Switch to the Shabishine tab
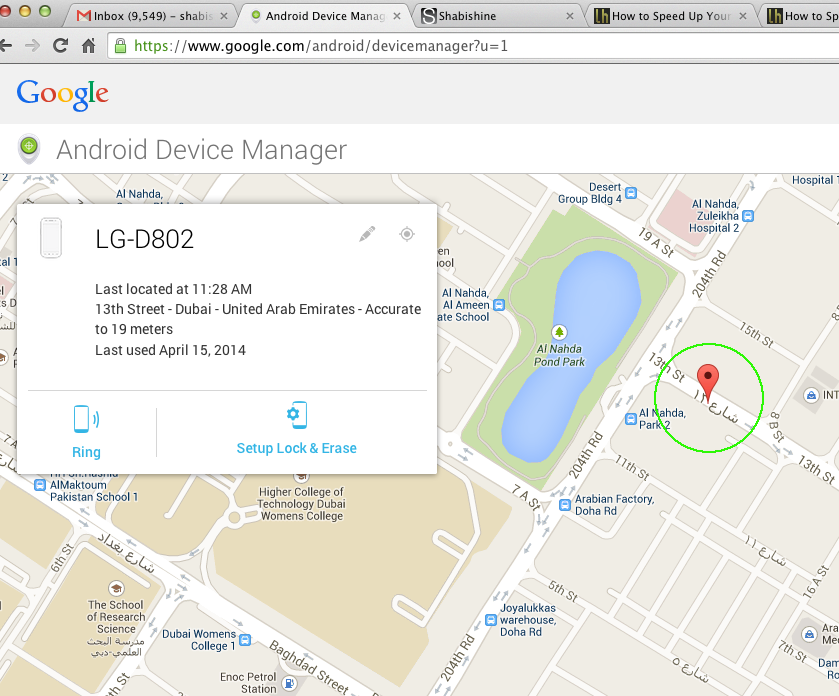Viewport: 839px width, 696px height. [x=496, y=16]
